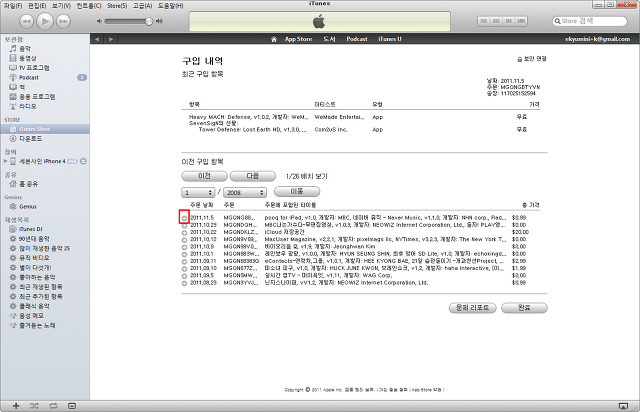
Task: Switch to grid view button
Action: [509, 21]
